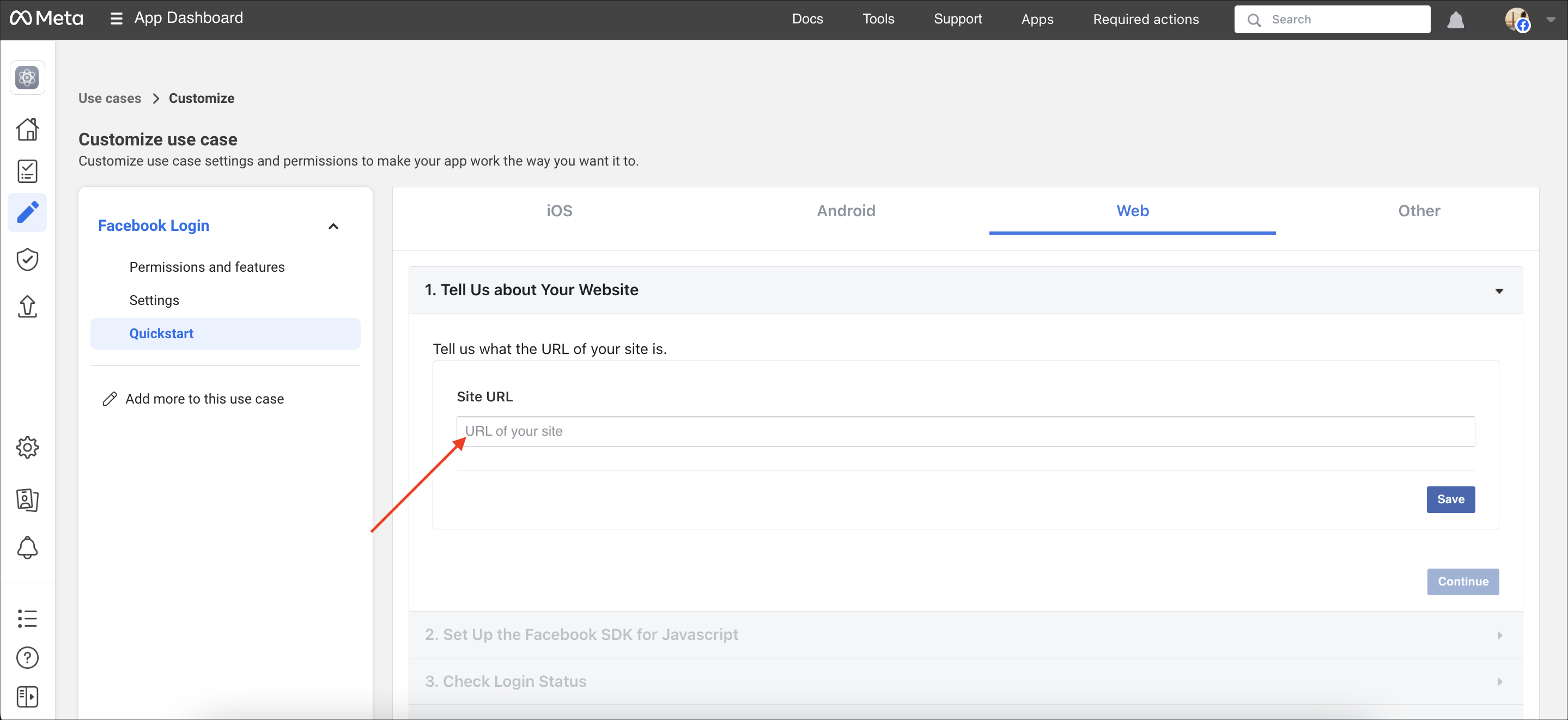1568x720 pixels.
Task: Click the App Dashboard title text
Action: pos(189,19)
